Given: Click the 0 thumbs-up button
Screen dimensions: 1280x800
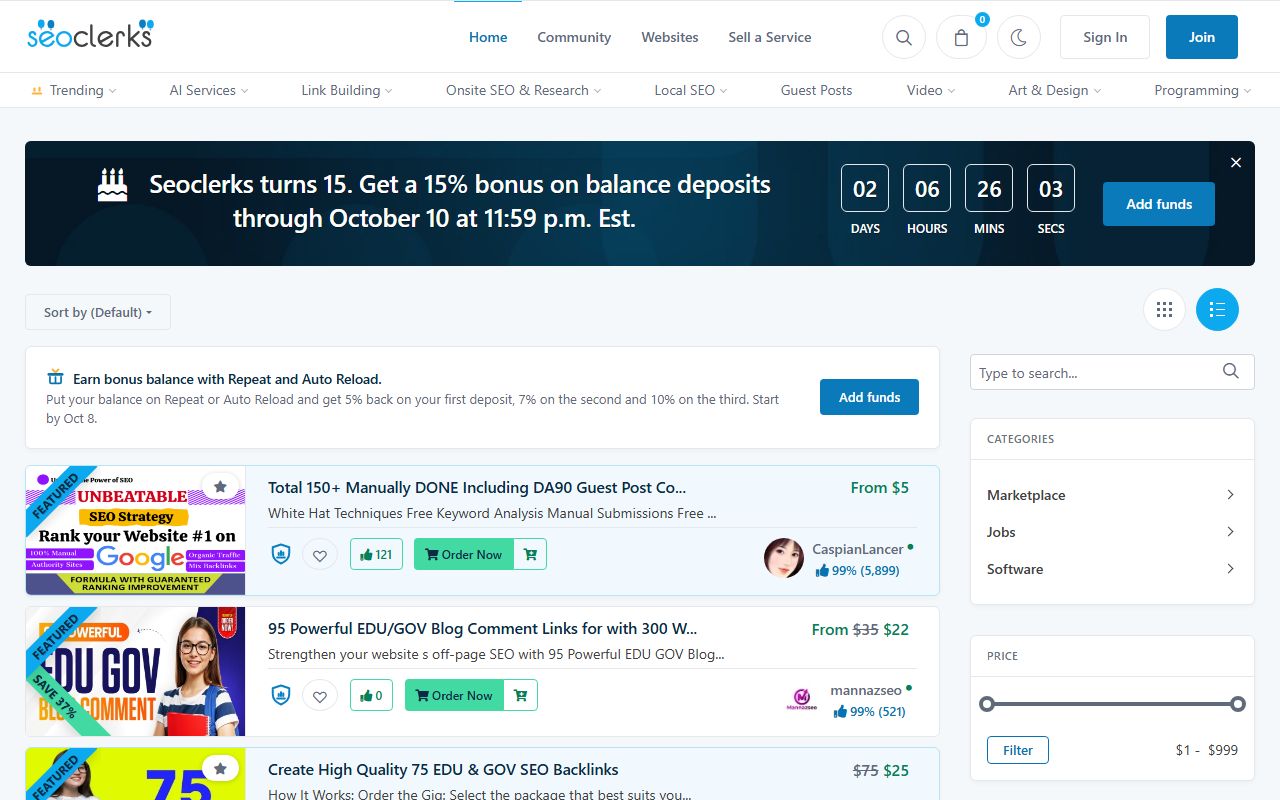Looking at the screenshot, I should (371, 695).
